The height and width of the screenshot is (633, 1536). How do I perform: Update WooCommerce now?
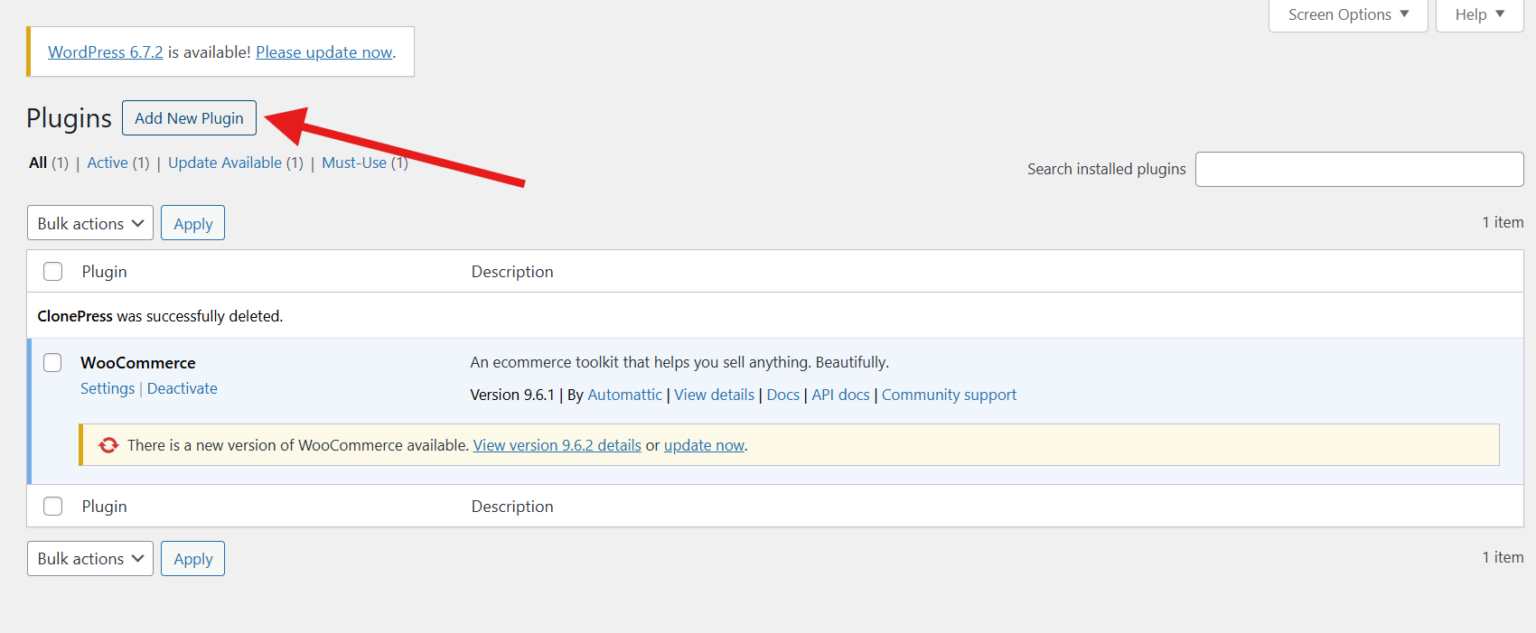click(x=704, y=444)
